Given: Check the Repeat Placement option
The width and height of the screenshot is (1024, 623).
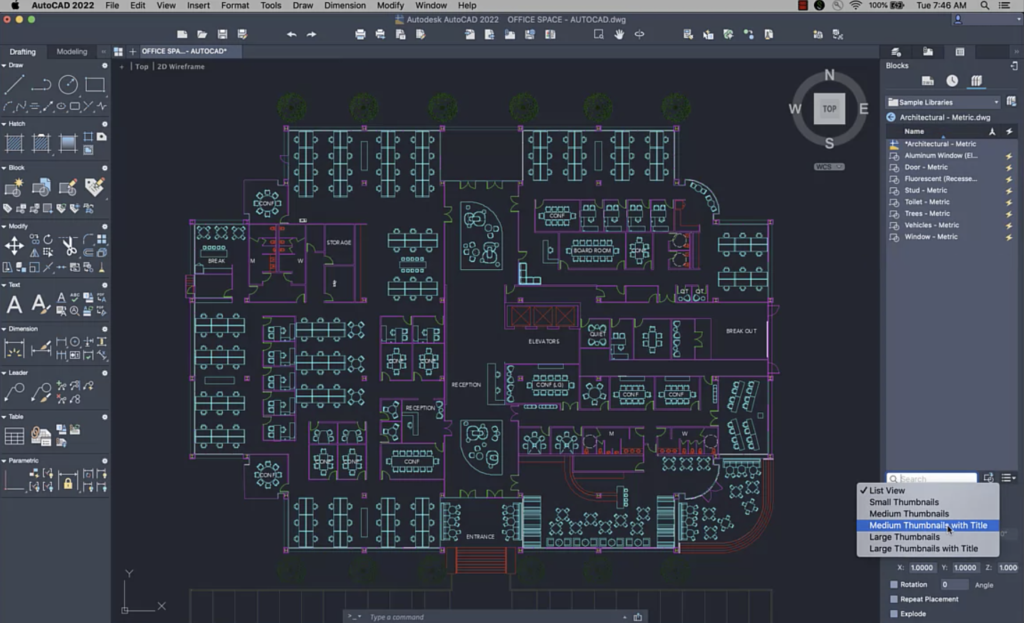Looking at the screenshot, I should 892,598.
